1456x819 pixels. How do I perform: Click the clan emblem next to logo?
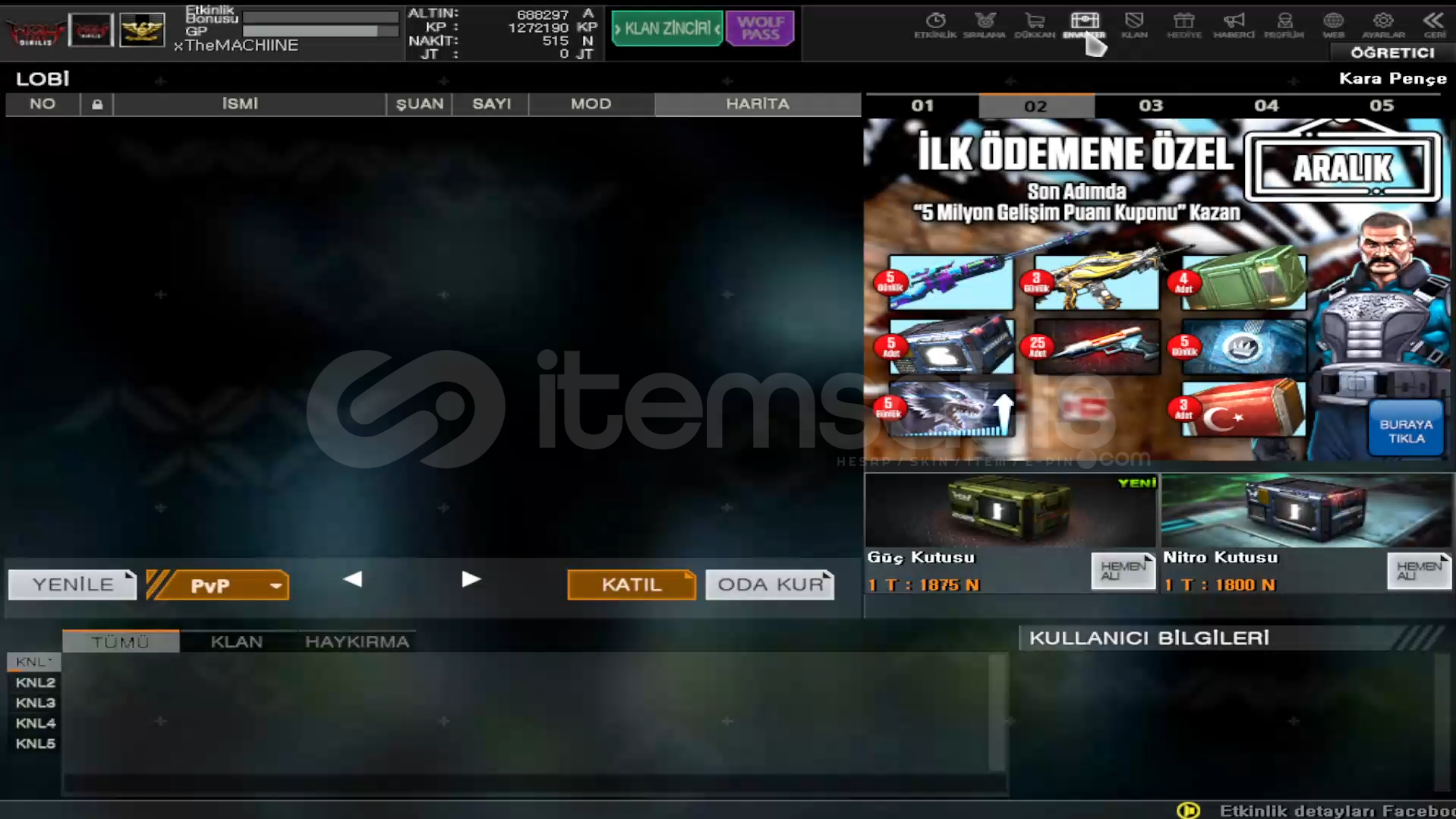click(x=90, y=30)
